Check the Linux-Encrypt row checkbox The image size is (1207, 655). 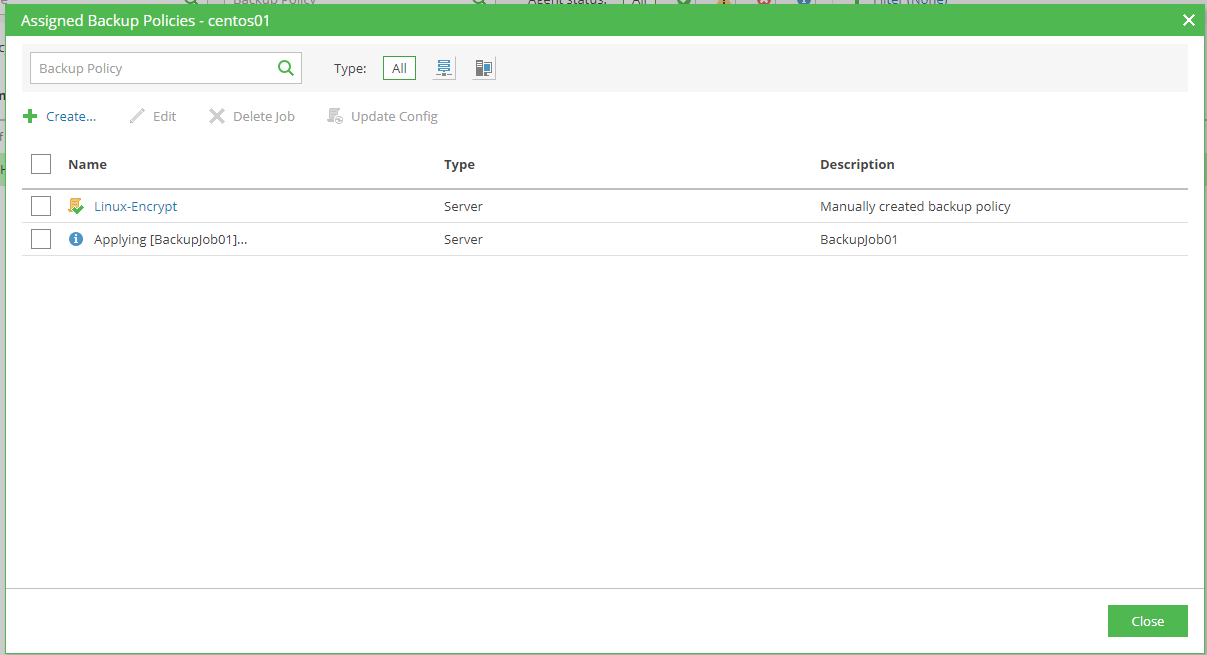pyautogui.click(x=41, y=206)
